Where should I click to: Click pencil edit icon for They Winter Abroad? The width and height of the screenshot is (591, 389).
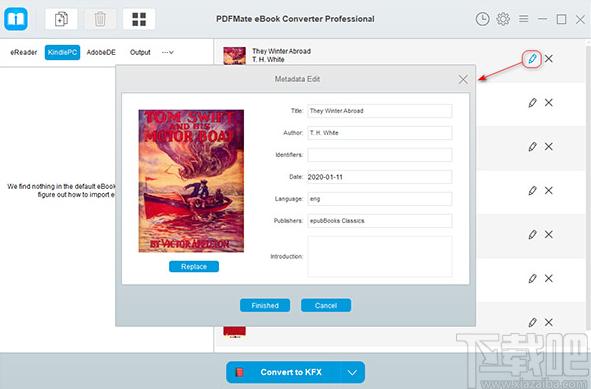[532, 59]
